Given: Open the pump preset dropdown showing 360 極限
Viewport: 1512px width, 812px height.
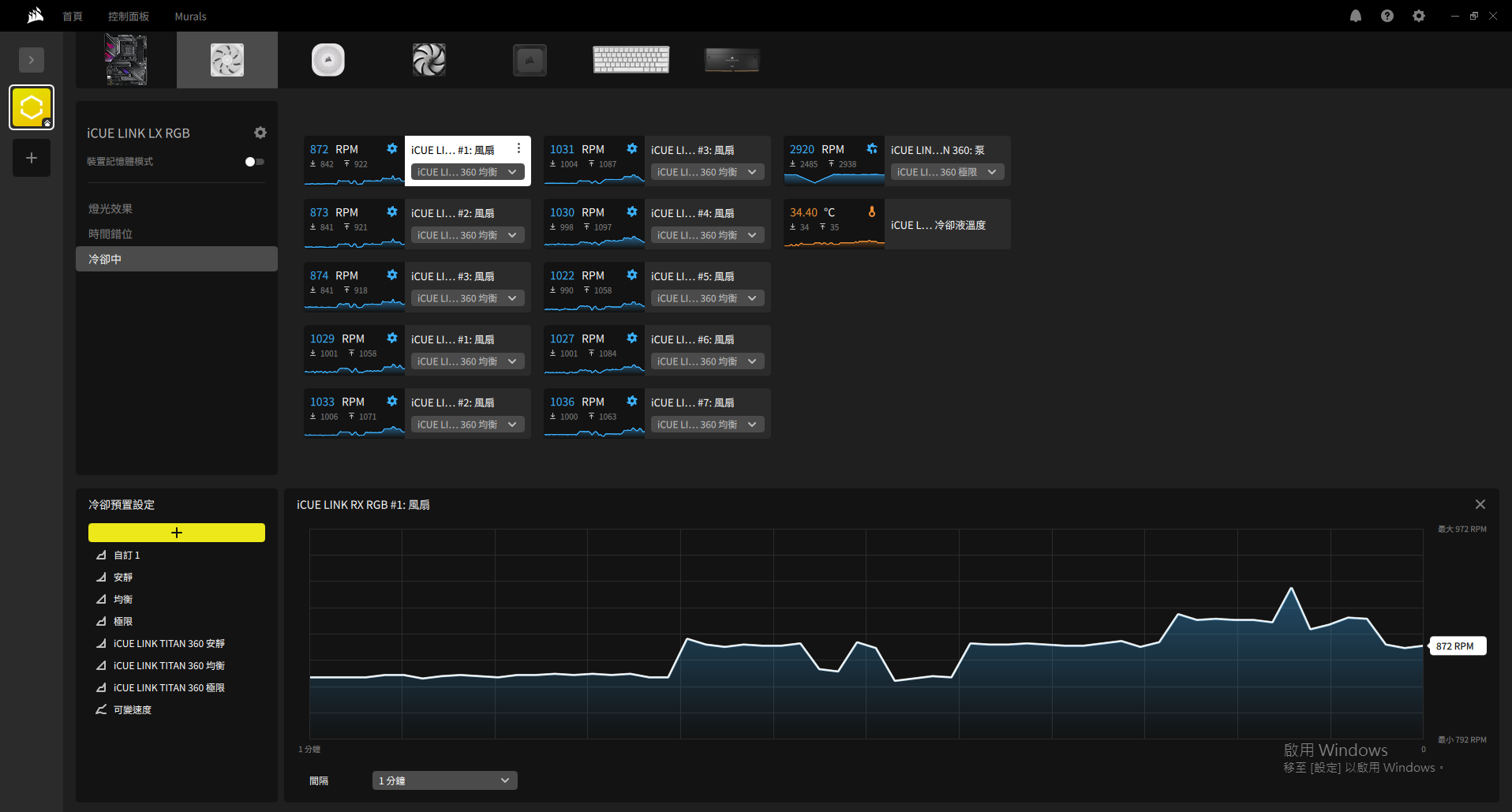Looking at the screenshot, I should pos(947,172).
